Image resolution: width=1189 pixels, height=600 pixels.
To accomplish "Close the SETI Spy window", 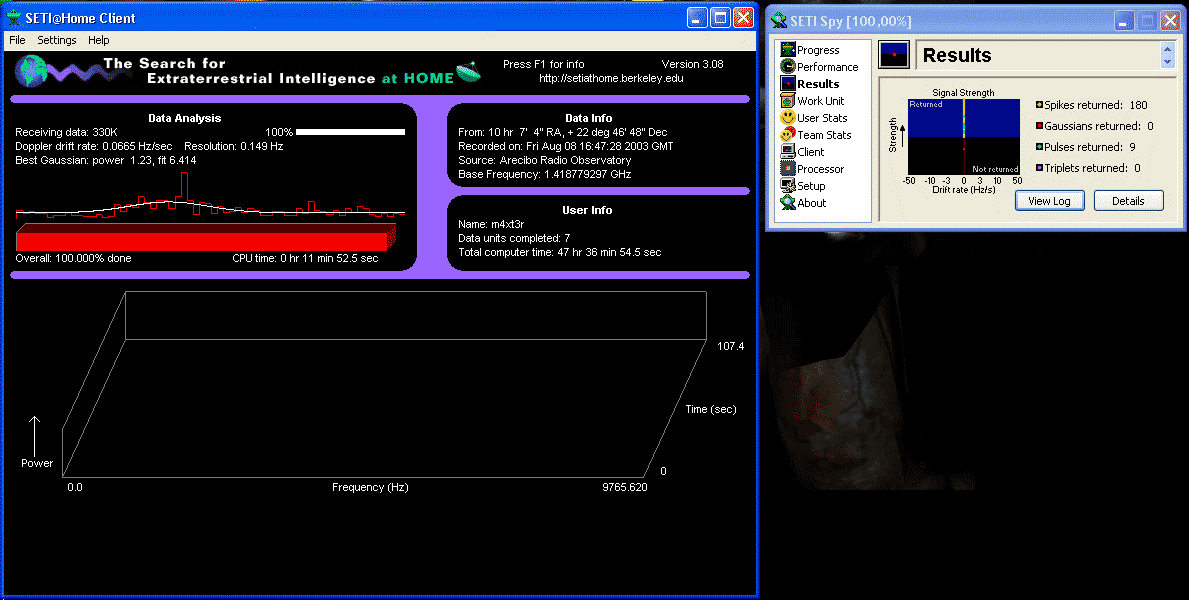I will (1170, 21).
